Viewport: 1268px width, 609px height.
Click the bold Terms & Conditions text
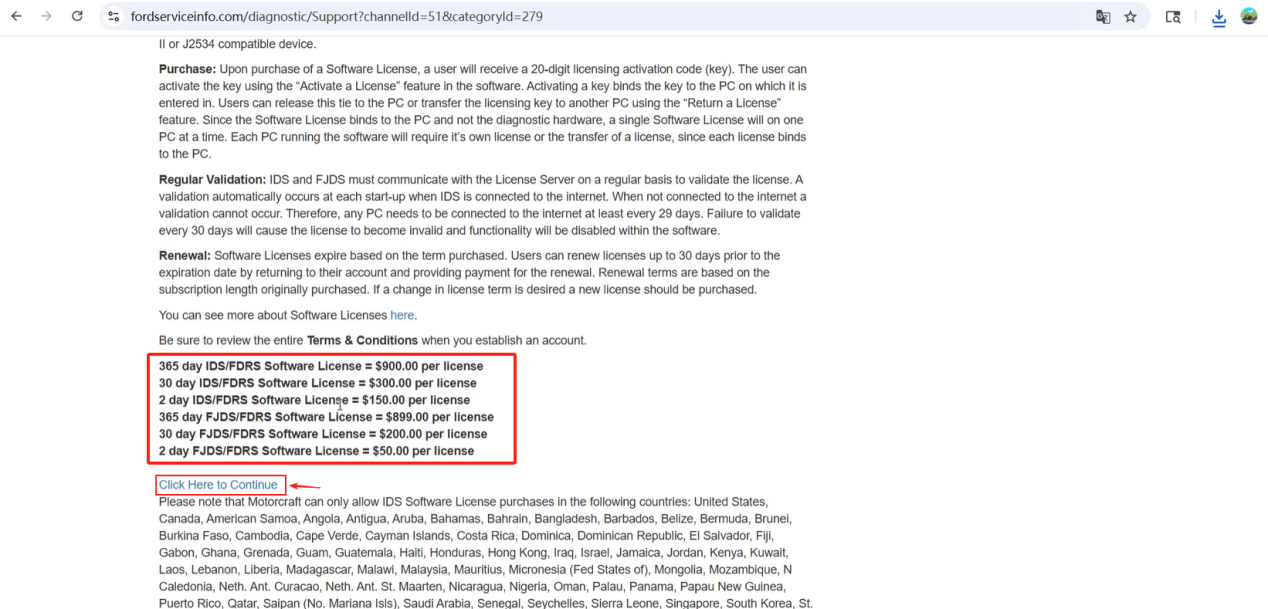[x=362, y=341]
